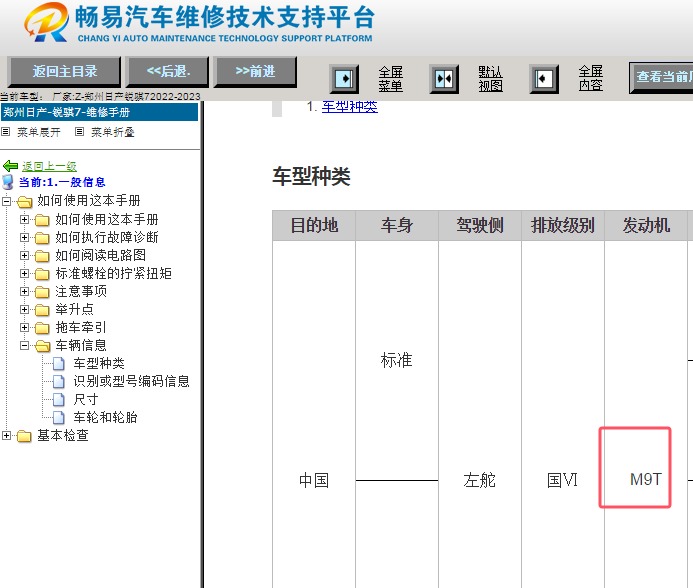The height and width of the screenshot is (588, 693).
Task: Click the 查看当前 button
Action: [662, 77]
